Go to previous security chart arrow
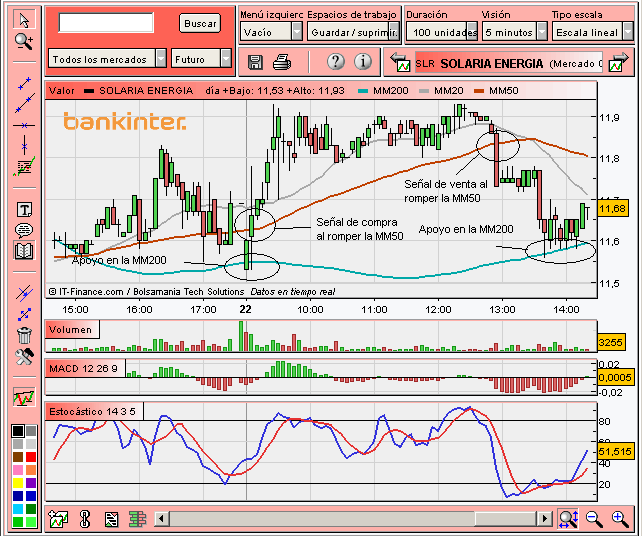The image size is (642, 539). coord(400,62)
